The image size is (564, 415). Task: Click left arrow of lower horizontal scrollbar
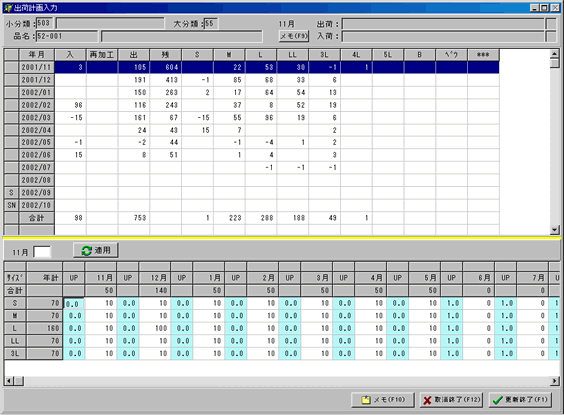[9, 381]
